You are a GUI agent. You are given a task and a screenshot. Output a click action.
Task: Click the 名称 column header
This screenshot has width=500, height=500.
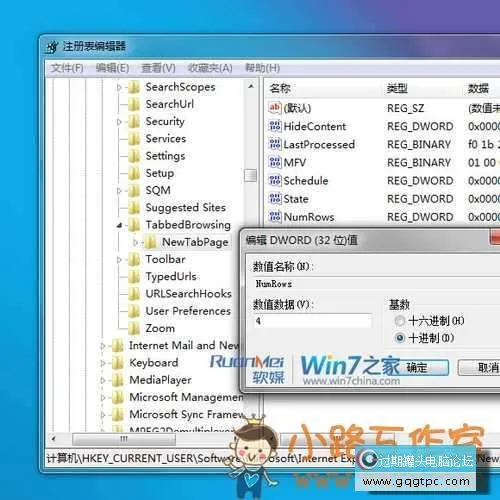(x=280, y=88)
